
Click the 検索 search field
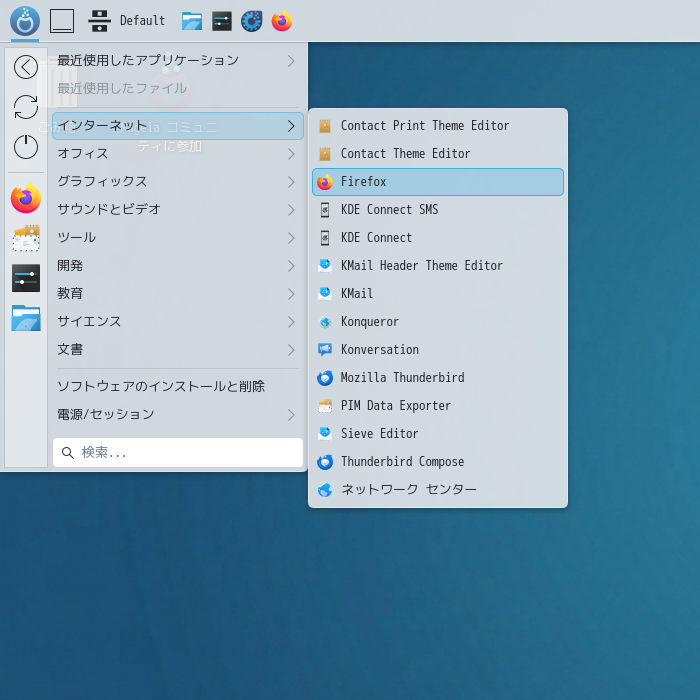[178, 453]
